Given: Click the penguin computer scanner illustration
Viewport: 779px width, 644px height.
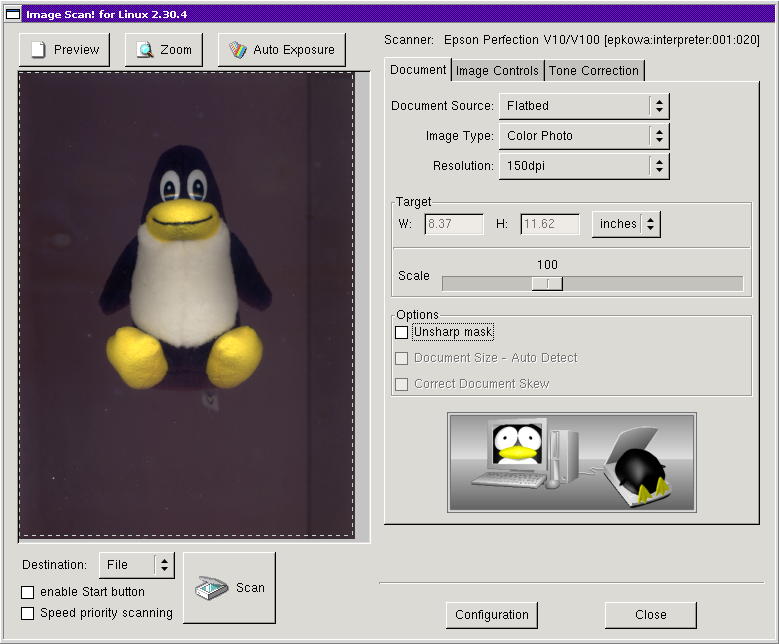Looking at the screenshot, I should pos(572,463).
